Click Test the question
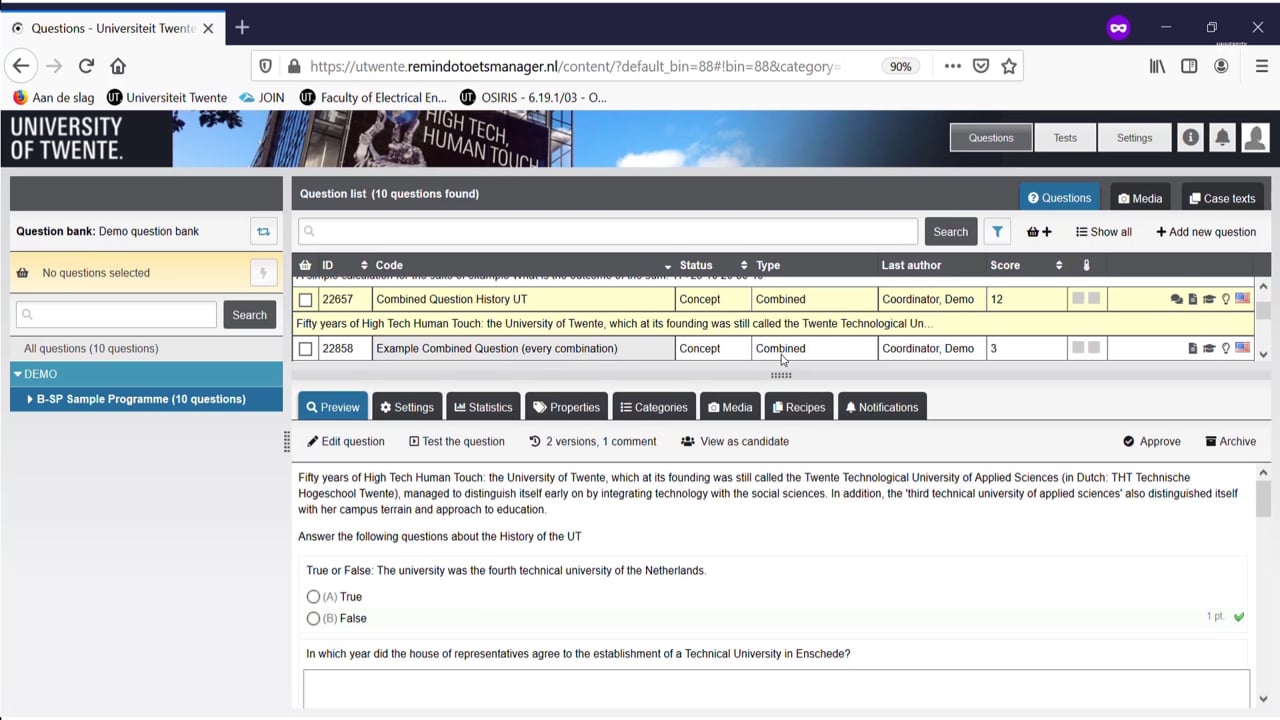Viewport: 1280px width, 720px height. coord(457,441)
